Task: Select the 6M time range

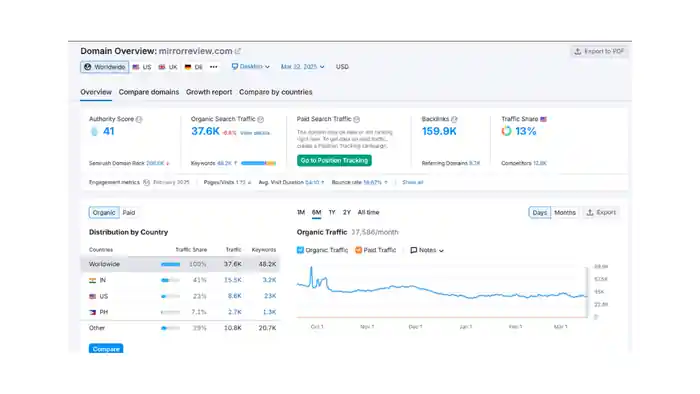Action: coord(317,212)
